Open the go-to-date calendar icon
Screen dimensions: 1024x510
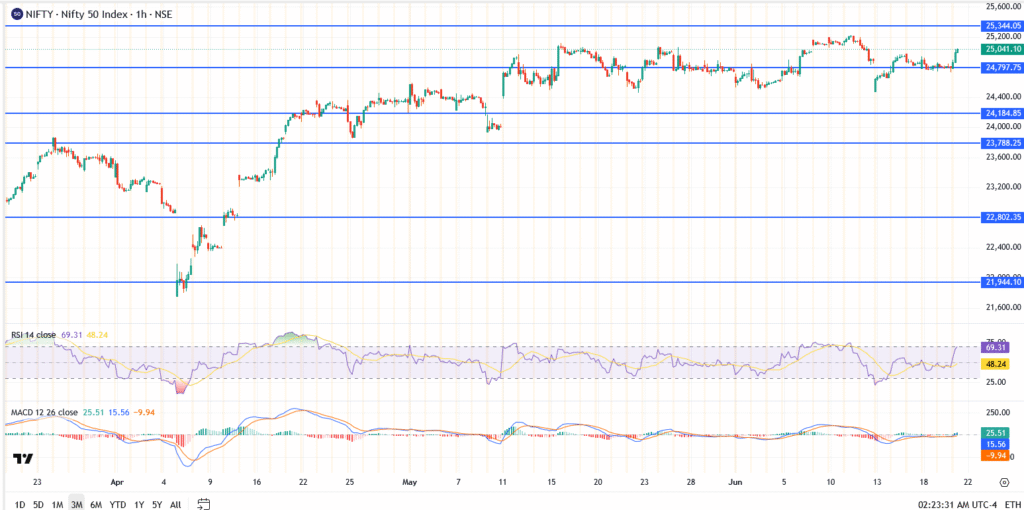(204, 503)
